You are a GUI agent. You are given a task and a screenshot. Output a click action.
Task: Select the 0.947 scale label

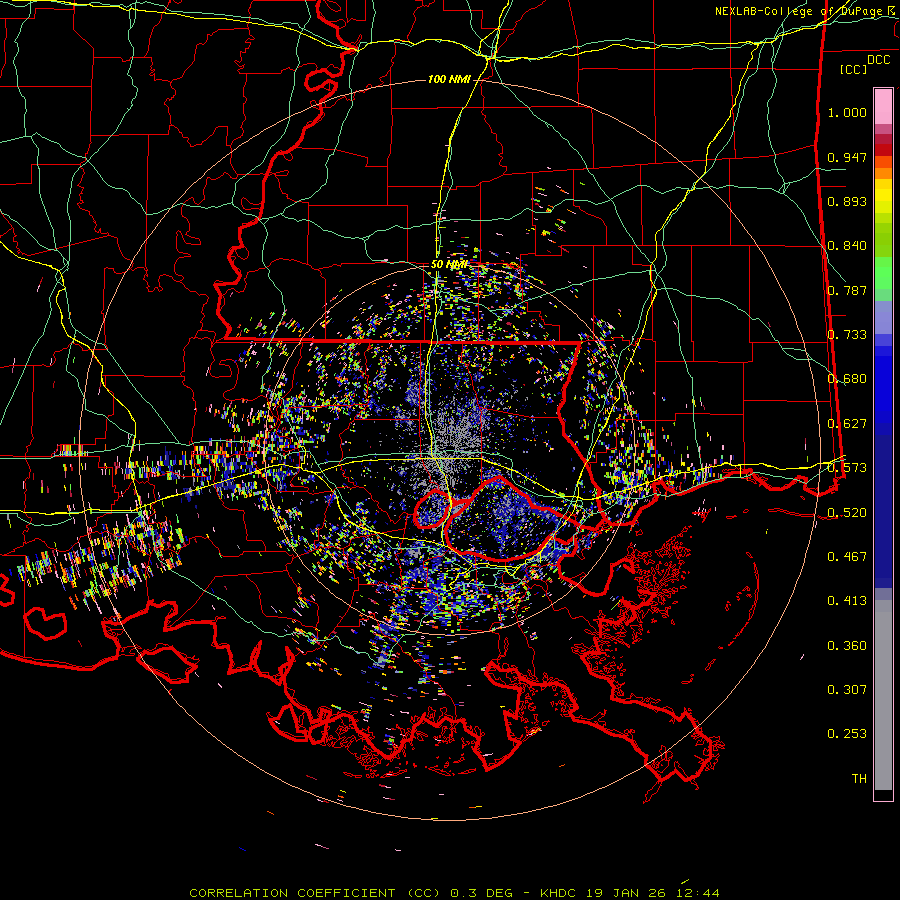click(847, 157)
